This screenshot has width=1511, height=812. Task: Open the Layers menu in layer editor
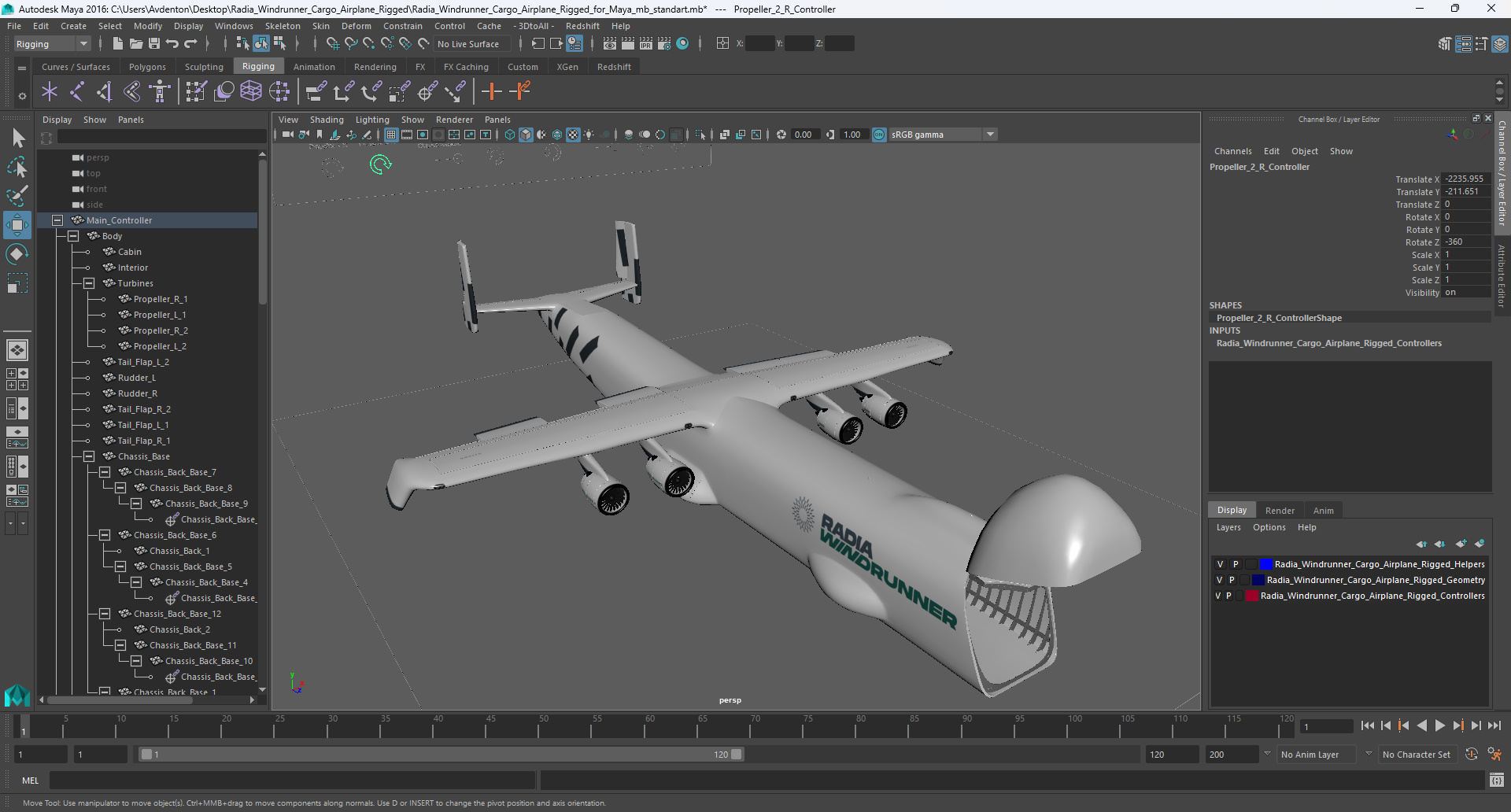coord(1228,527)
